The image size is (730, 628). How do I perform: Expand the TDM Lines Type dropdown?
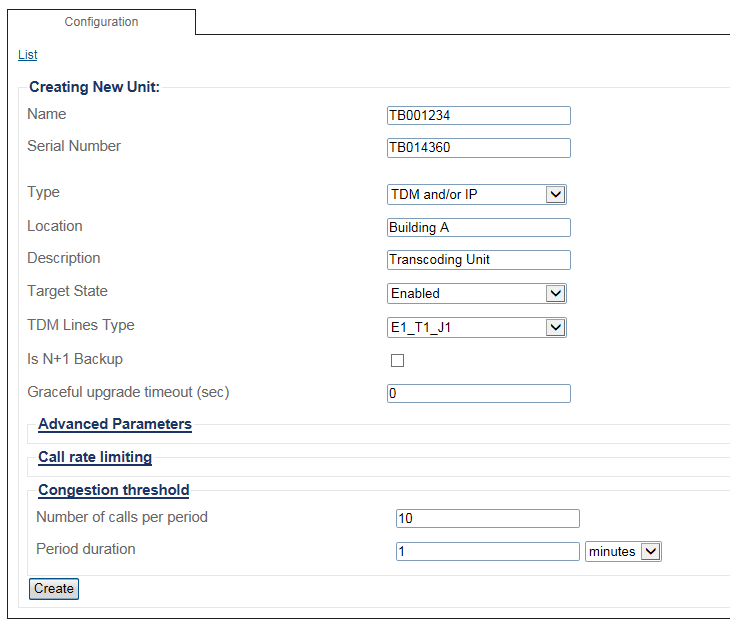point(477,327)
